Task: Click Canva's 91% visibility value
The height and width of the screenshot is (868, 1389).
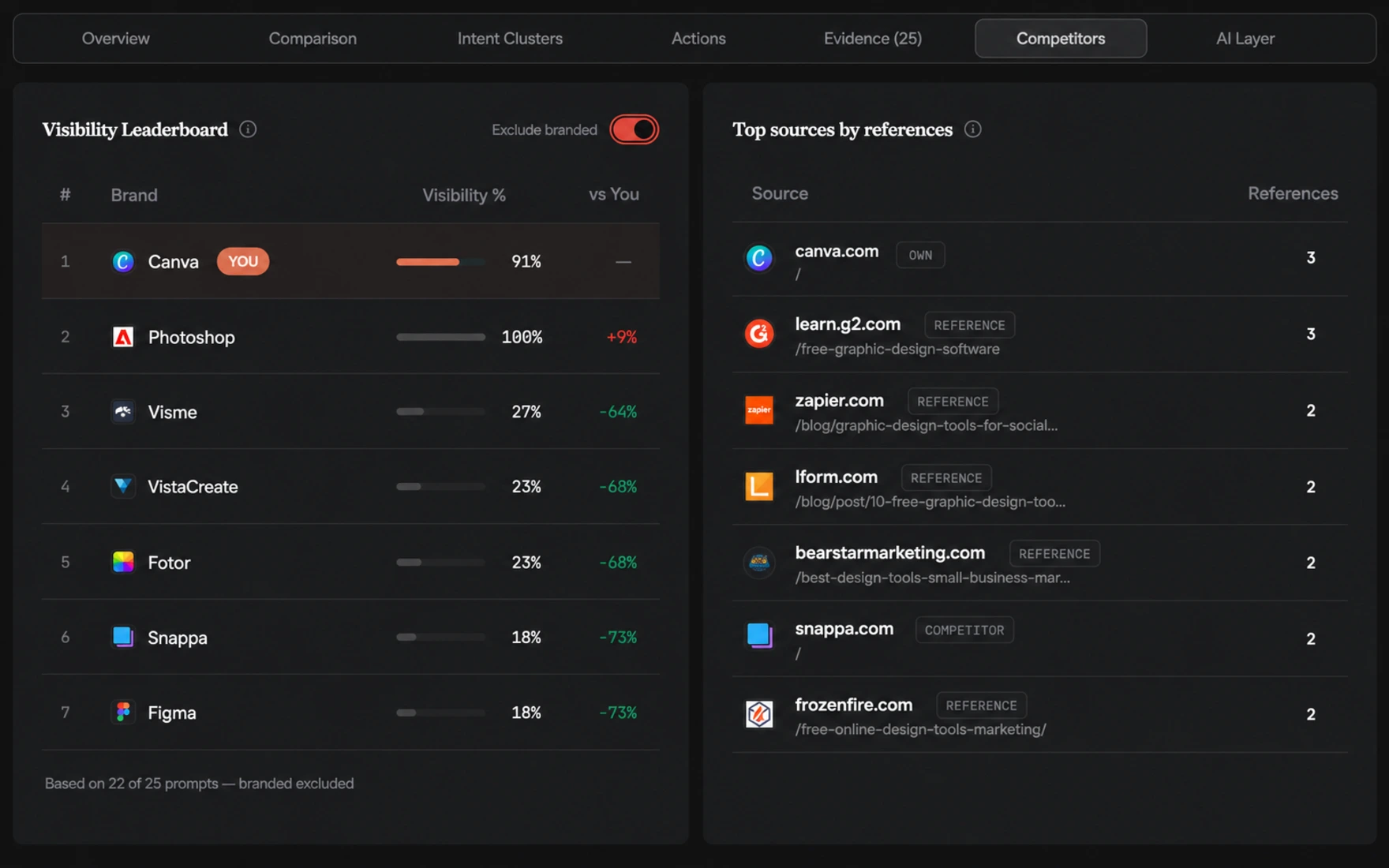Action: (526, 261)
